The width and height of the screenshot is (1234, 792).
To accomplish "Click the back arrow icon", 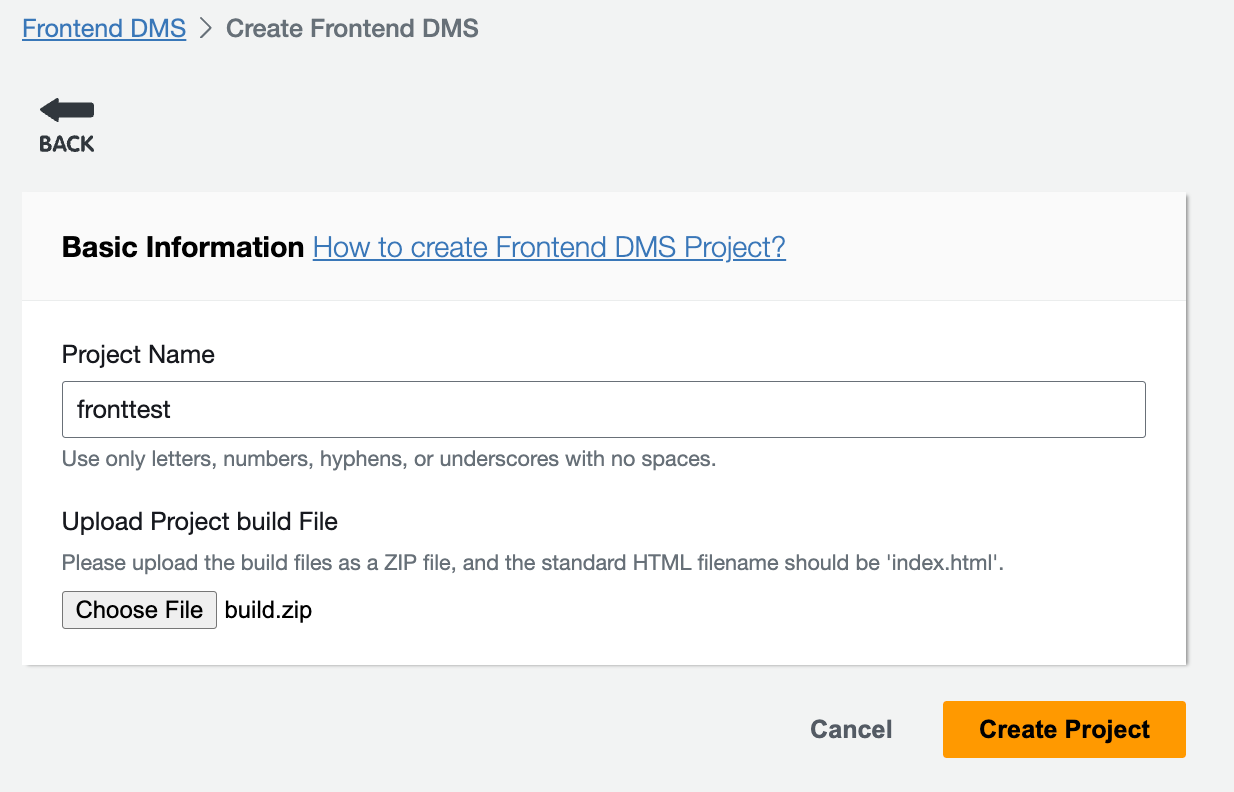I will (x=66, y=110).
